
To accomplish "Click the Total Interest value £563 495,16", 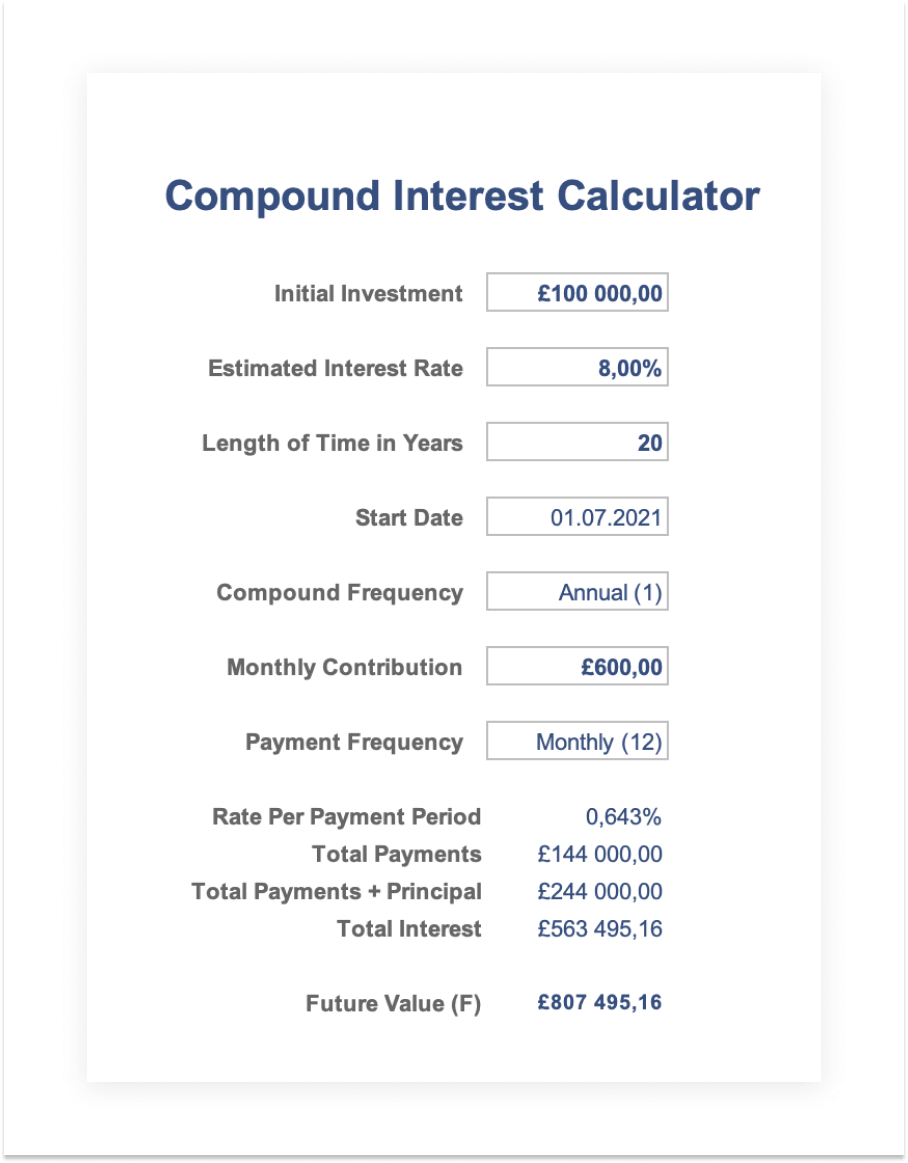I will 599,929.
